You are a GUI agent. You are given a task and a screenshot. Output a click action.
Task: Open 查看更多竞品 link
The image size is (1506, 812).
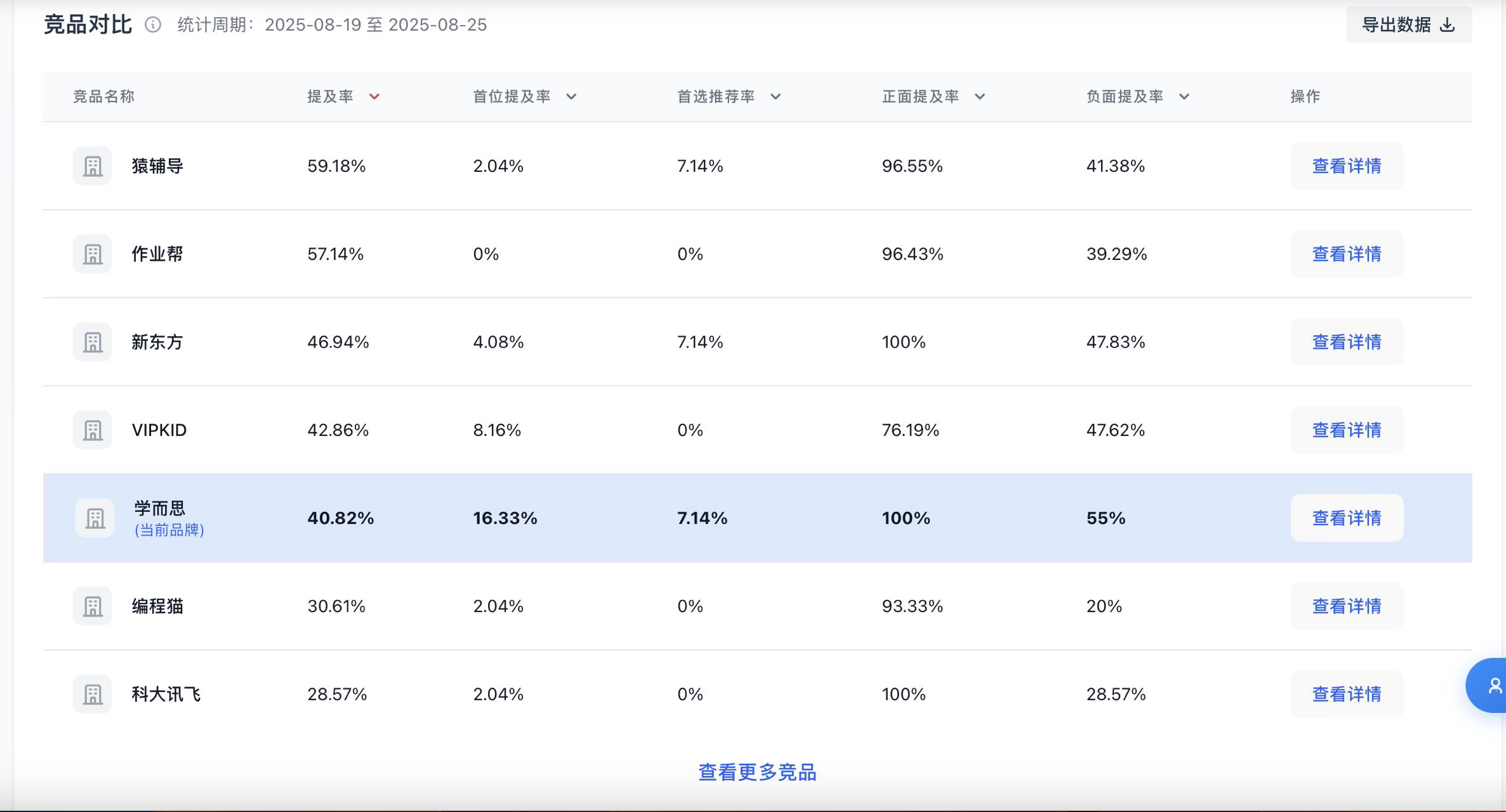757,772
